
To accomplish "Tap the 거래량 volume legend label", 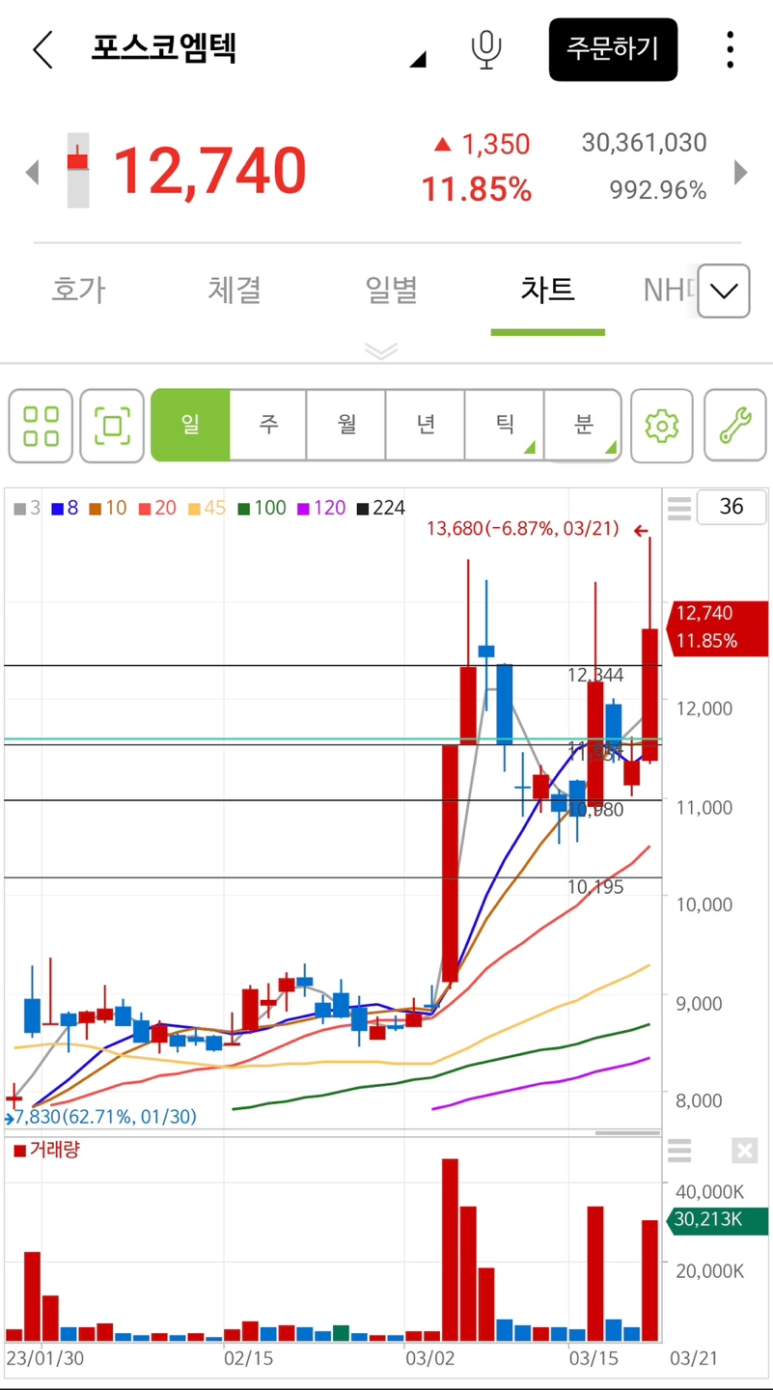I will [x=47, y=1150].
